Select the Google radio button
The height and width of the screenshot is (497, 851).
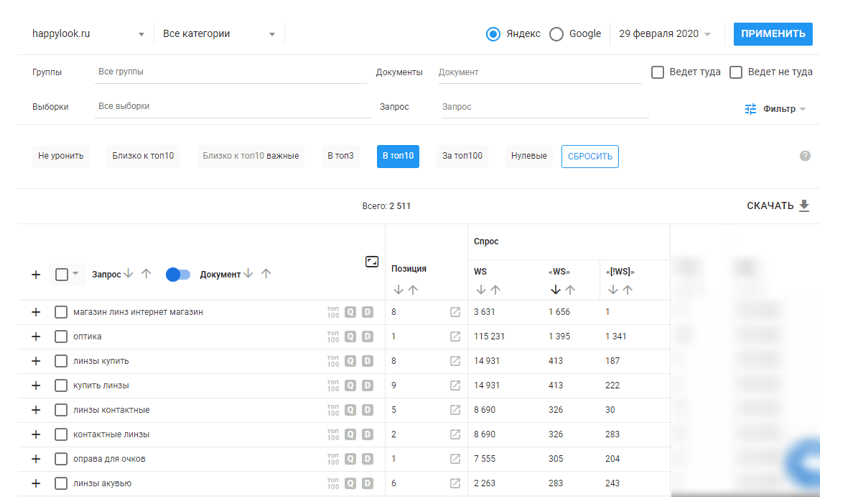coord(556,34)
